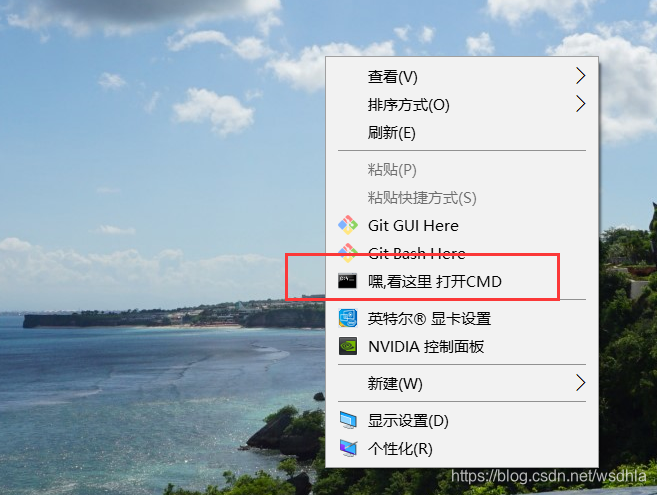
Task: Click the blog.csdn.net watermark link
Action: pos(548,476)
